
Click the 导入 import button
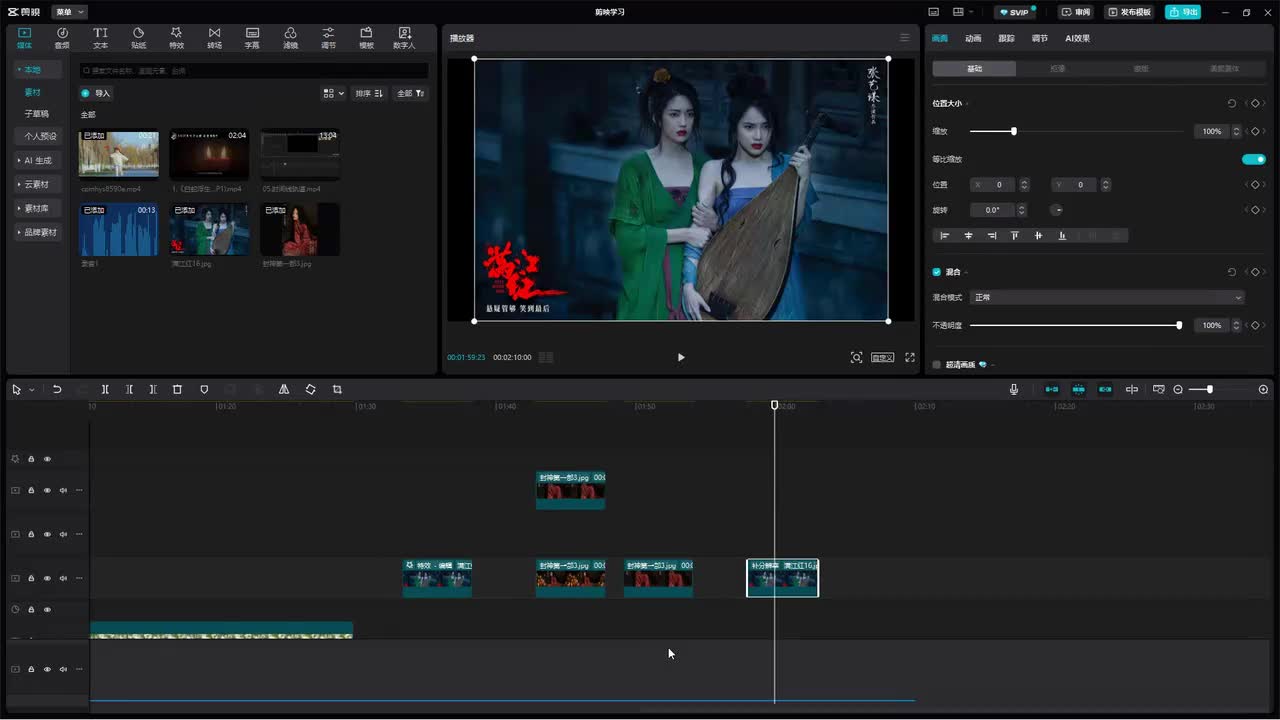point(96,93)
